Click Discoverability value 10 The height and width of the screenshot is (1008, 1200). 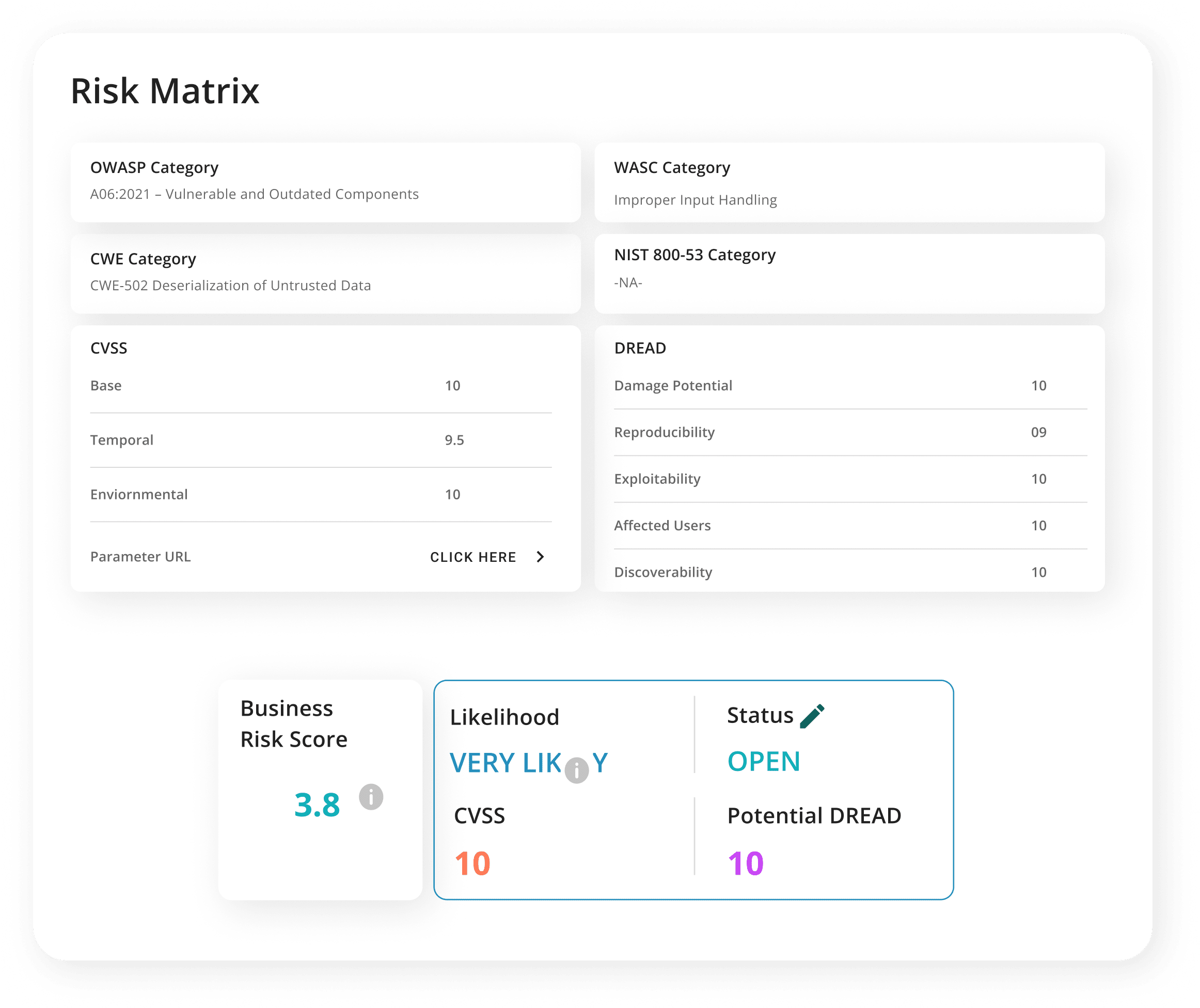pos(1039,573)
